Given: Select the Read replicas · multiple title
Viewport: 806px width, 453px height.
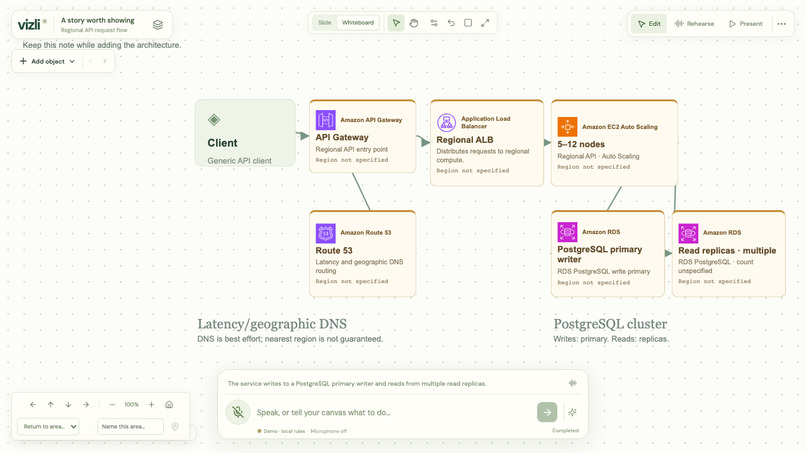Looking at the screenshot, I should [727, 250].
